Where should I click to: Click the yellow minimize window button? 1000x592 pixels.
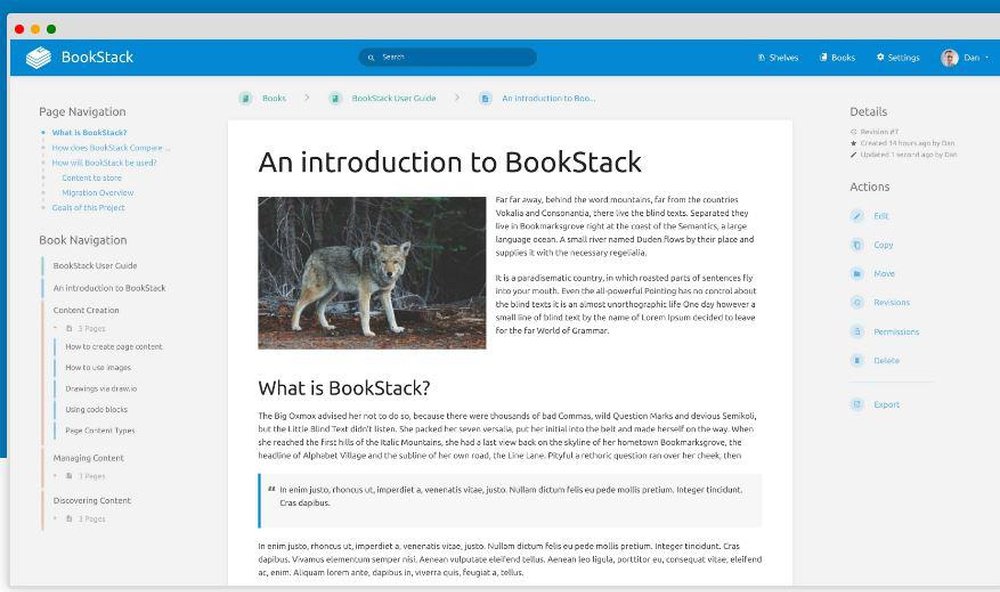click(35, 29)
